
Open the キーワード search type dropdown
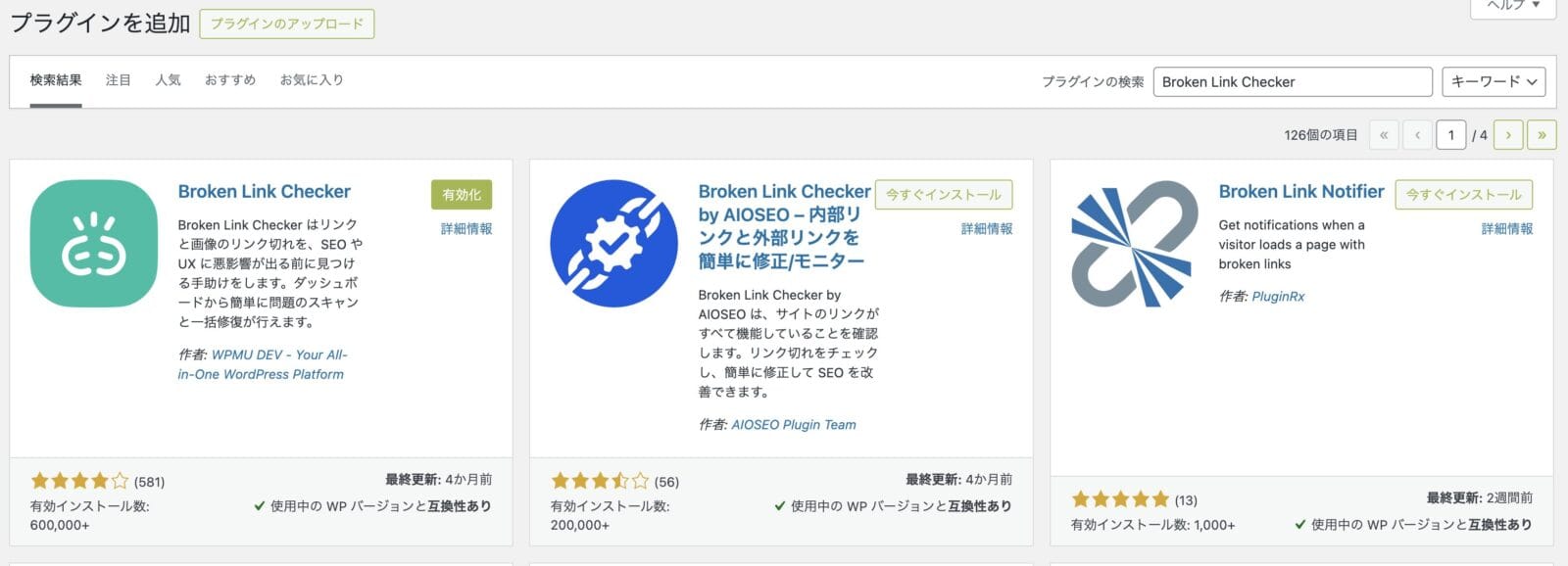tap(1494, 81)
